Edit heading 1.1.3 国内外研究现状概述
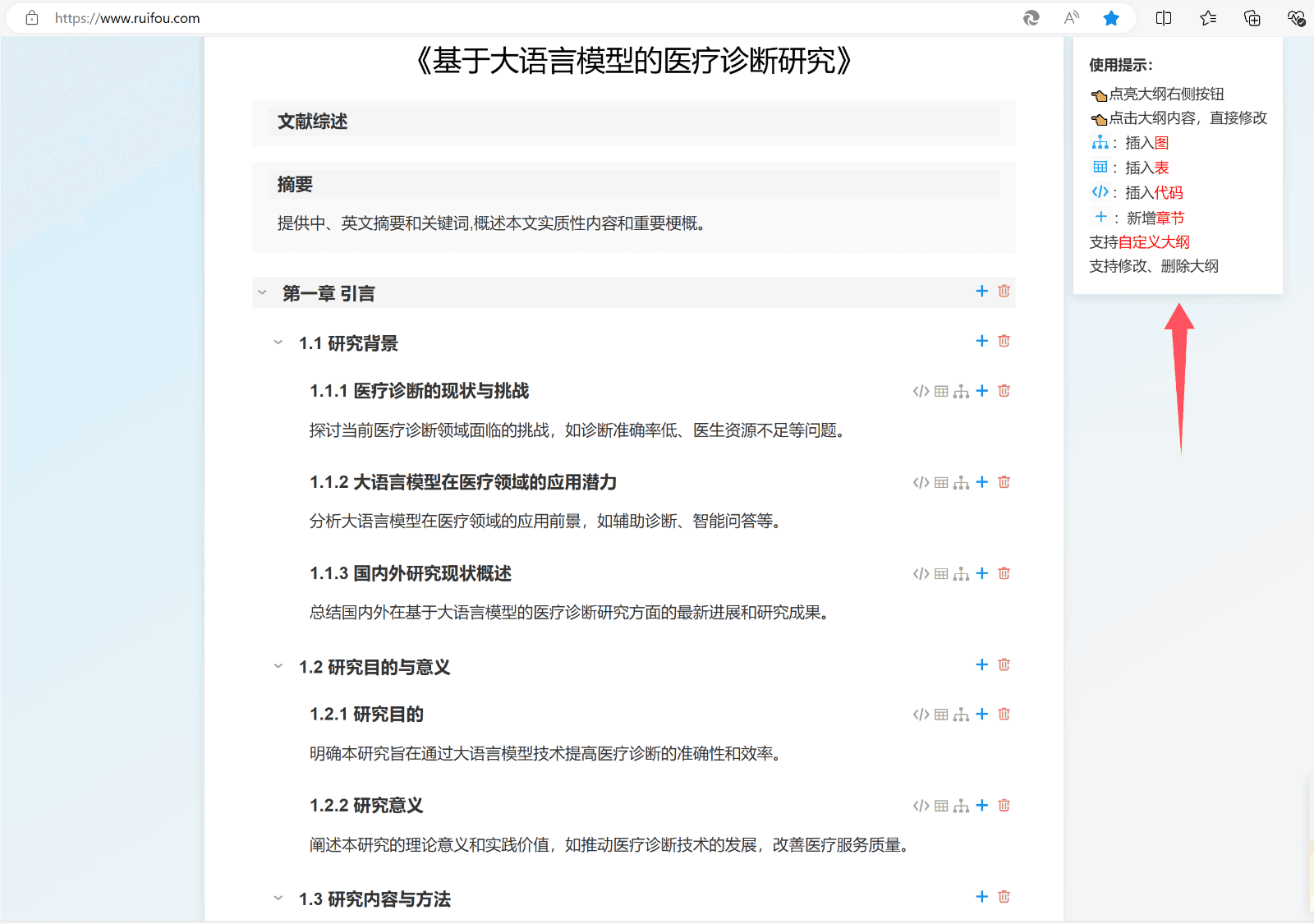The height and width of the screenshot is (924, 1314). coord(411,573)
